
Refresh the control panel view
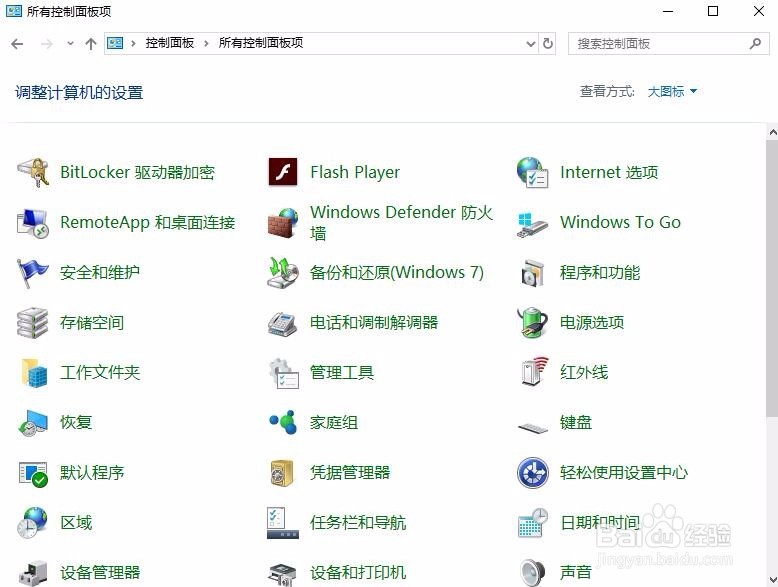[548, 44]
